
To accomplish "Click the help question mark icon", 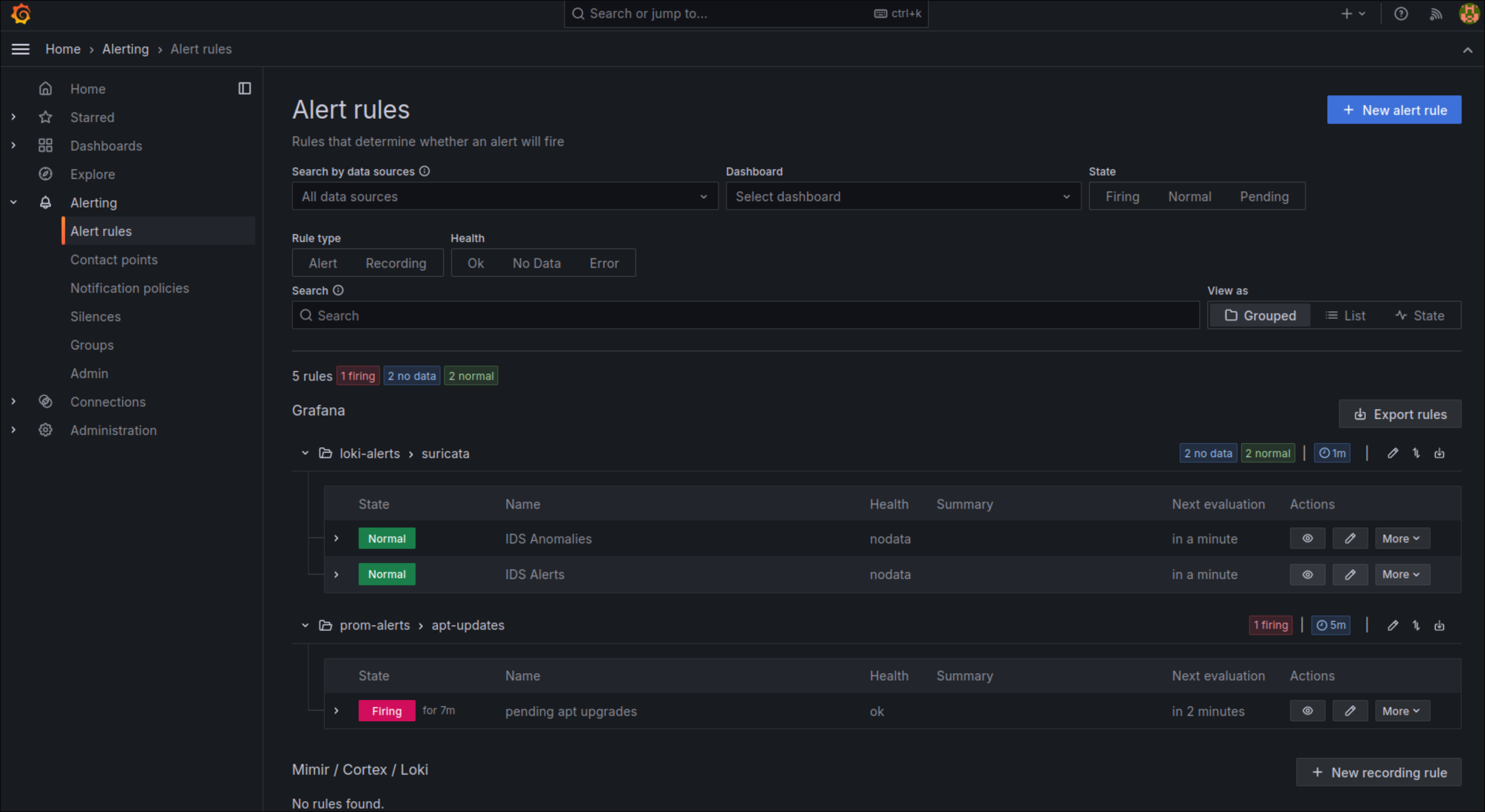I will coord(1401,14).
